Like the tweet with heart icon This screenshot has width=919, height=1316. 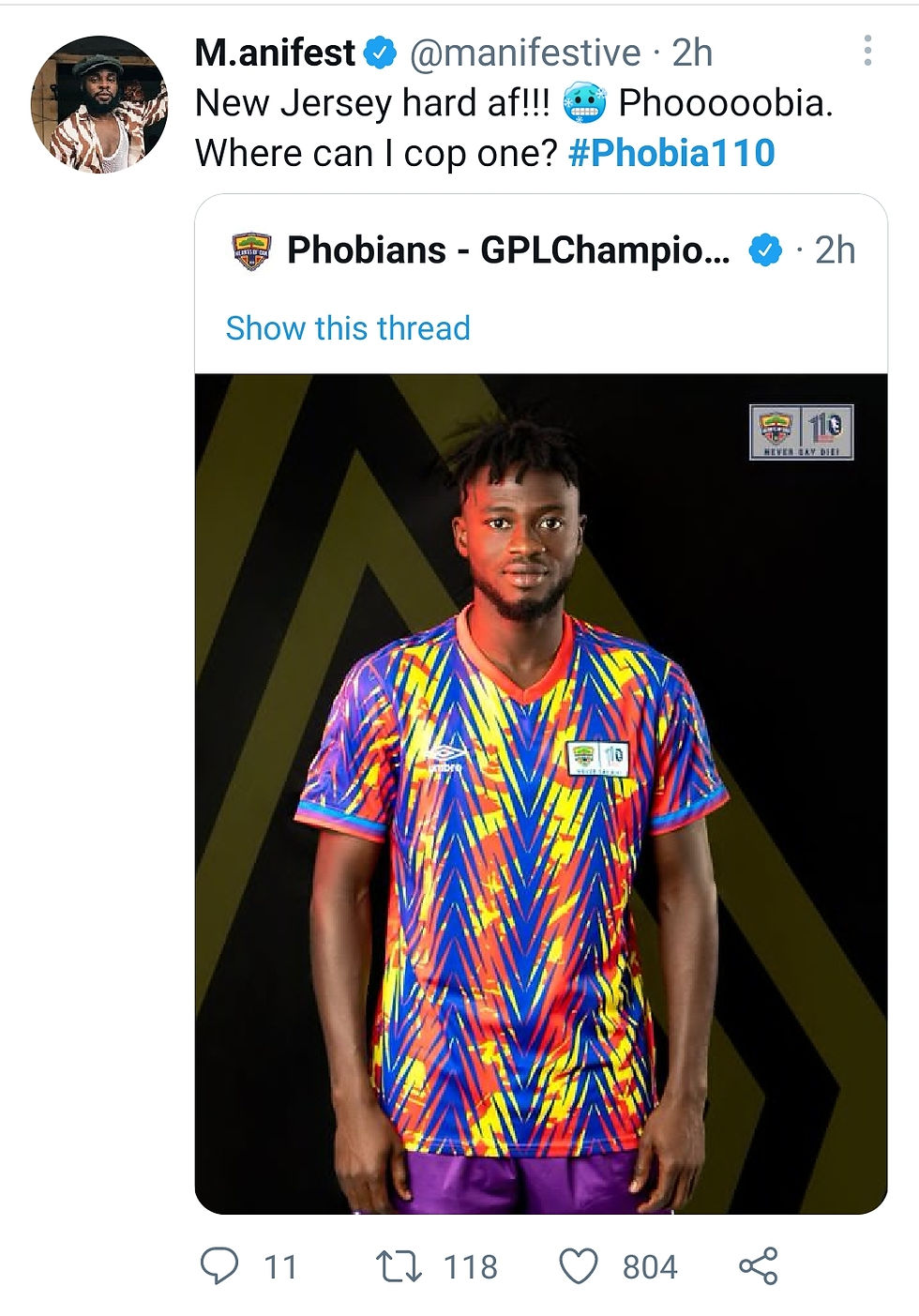tap(579, 1267)
